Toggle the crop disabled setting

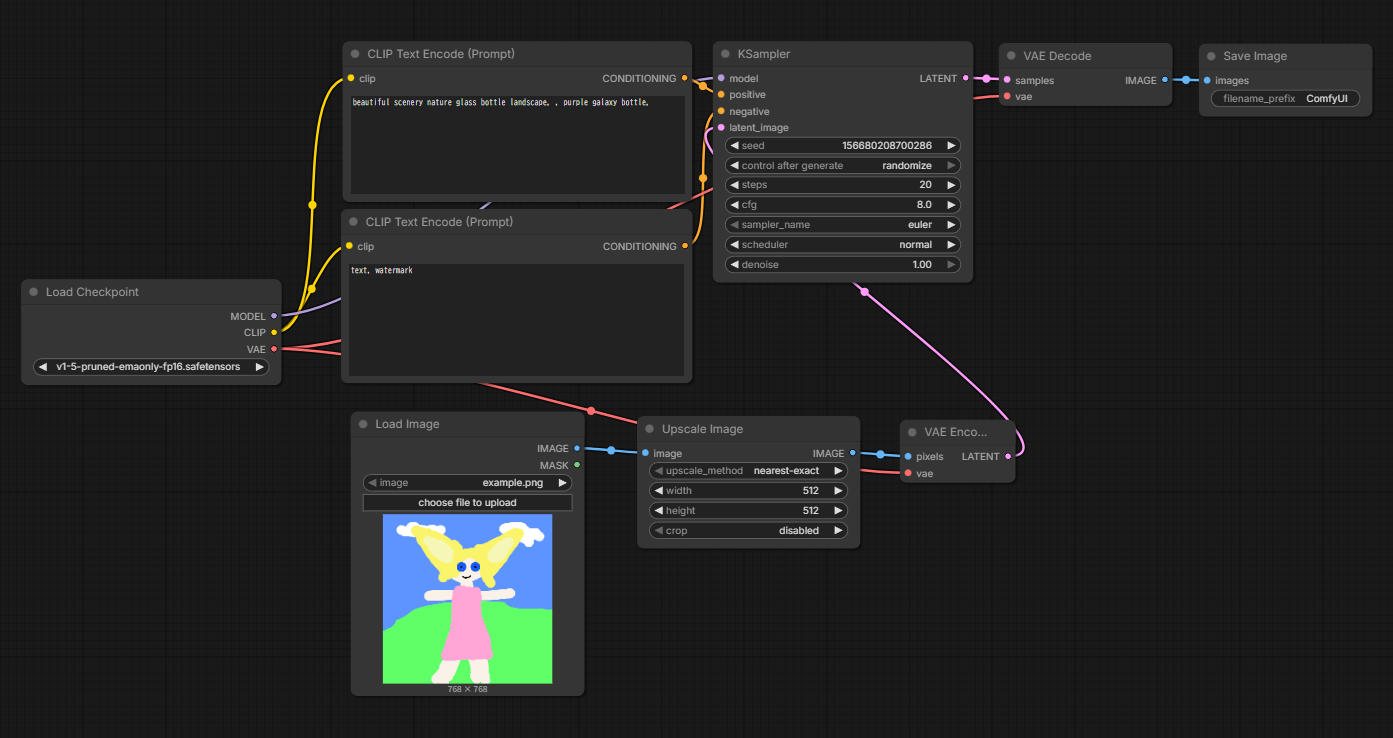click(748, 530)
